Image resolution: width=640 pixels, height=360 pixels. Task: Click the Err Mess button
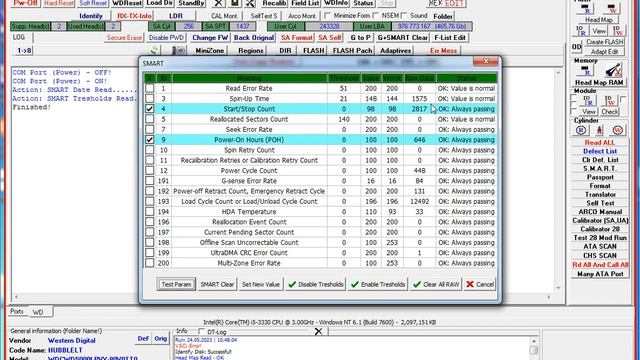click(x=443, y=51)
